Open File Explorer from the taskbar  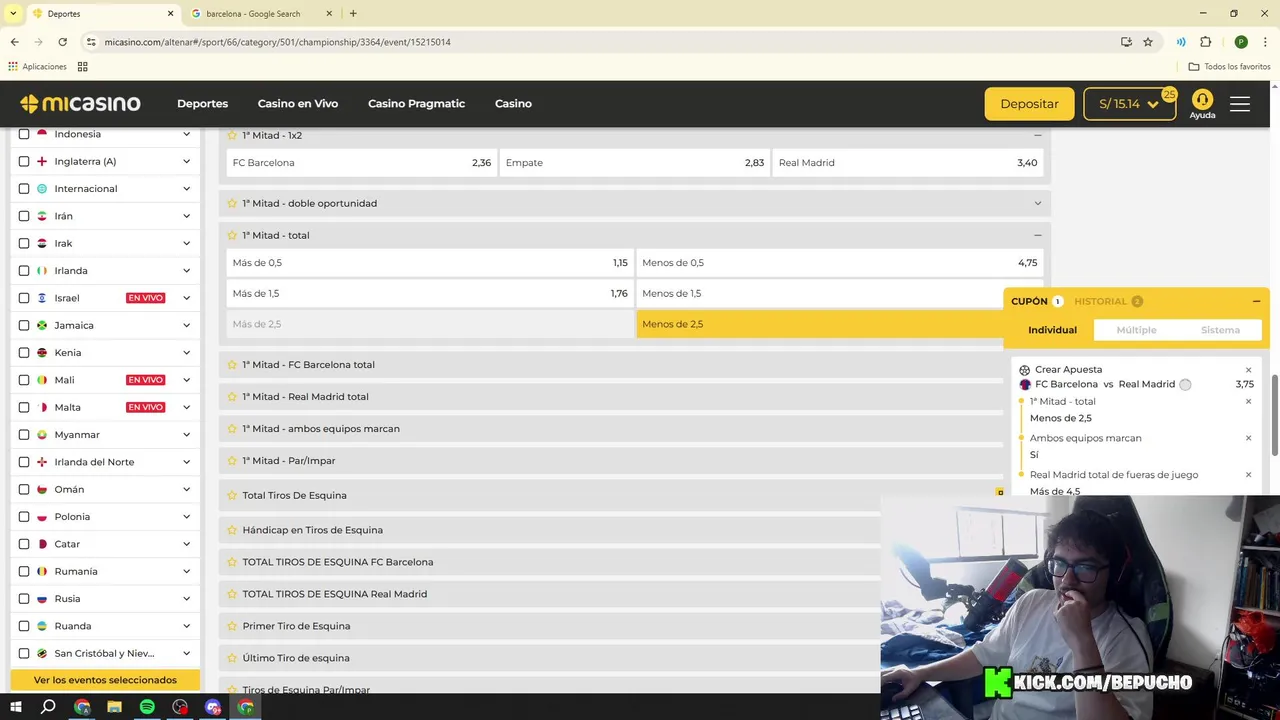[114, 707]
